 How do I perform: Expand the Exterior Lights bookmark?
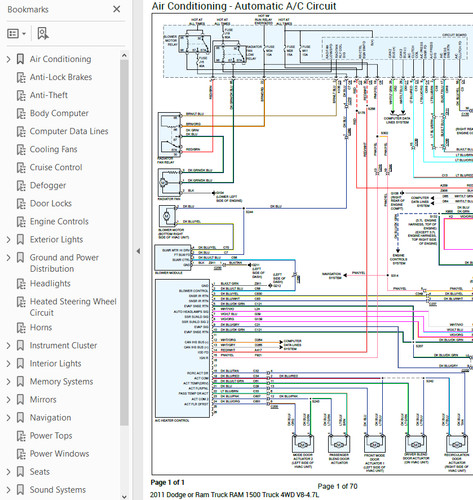8,240
